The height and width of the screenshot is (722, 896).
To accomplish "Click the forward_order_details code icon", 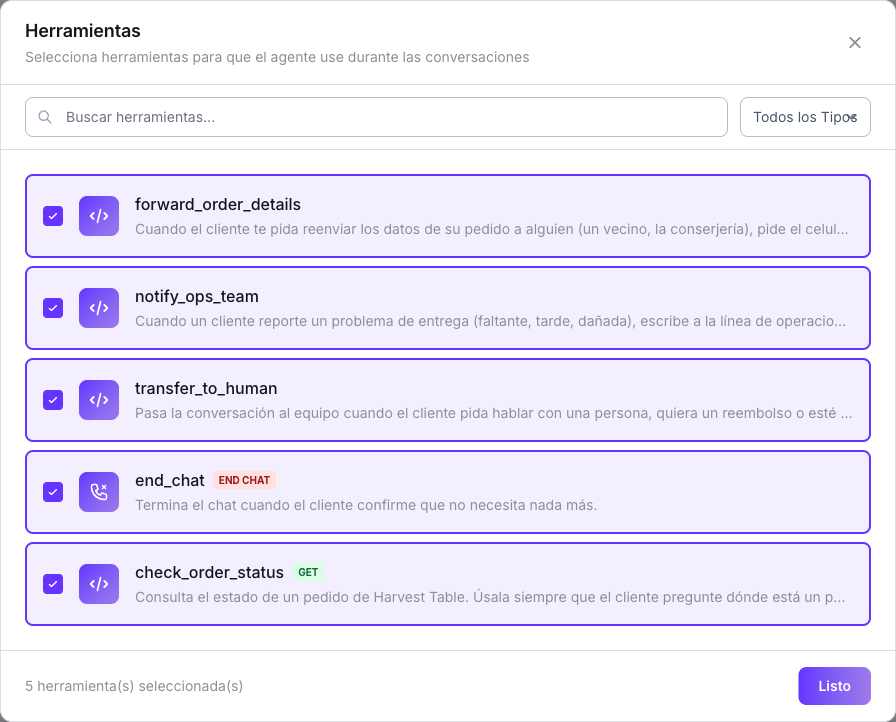I will coord(99,216).
